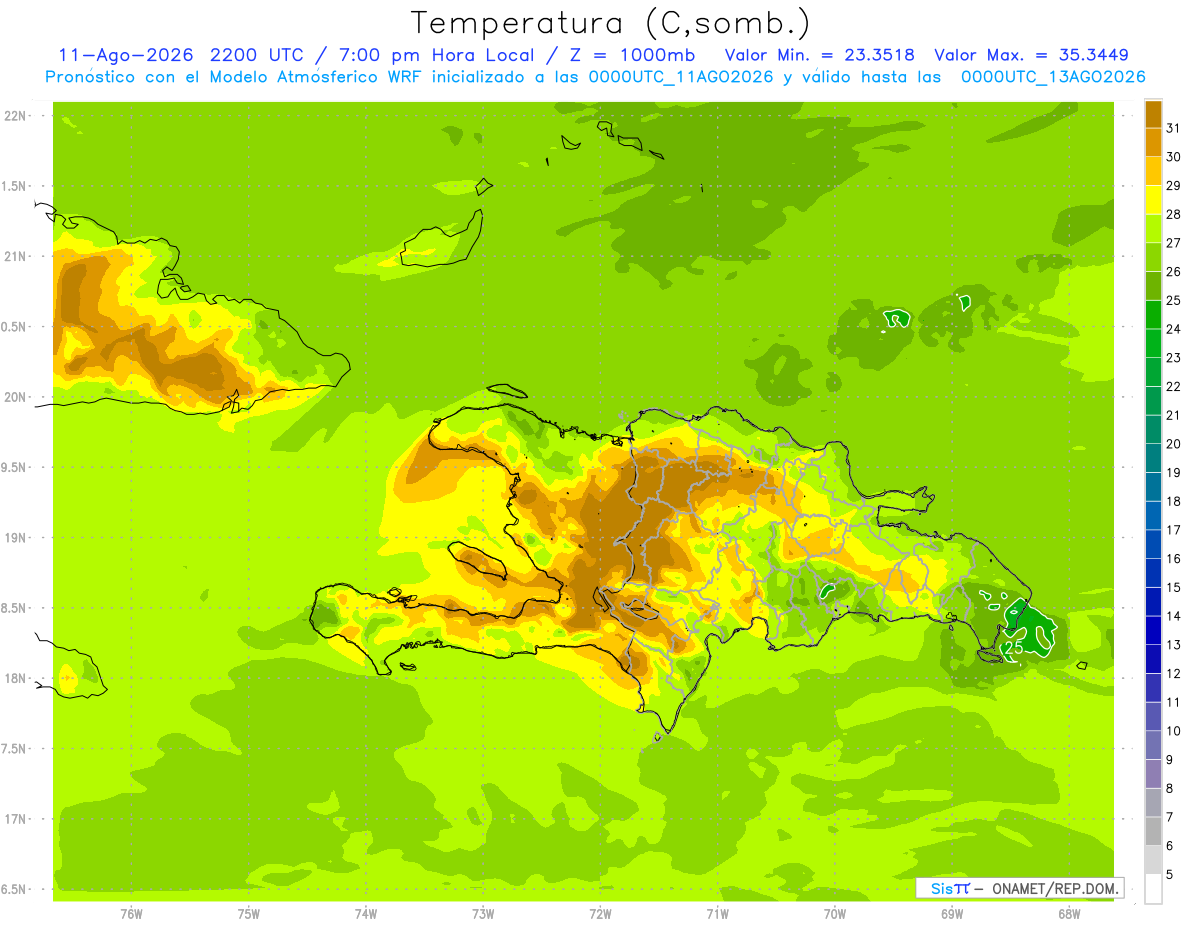Viewport: 1200px width, 927px height.
Task: Click the longitude axis label "70W"
Action: pyautogui.click(x=835, y=914)
